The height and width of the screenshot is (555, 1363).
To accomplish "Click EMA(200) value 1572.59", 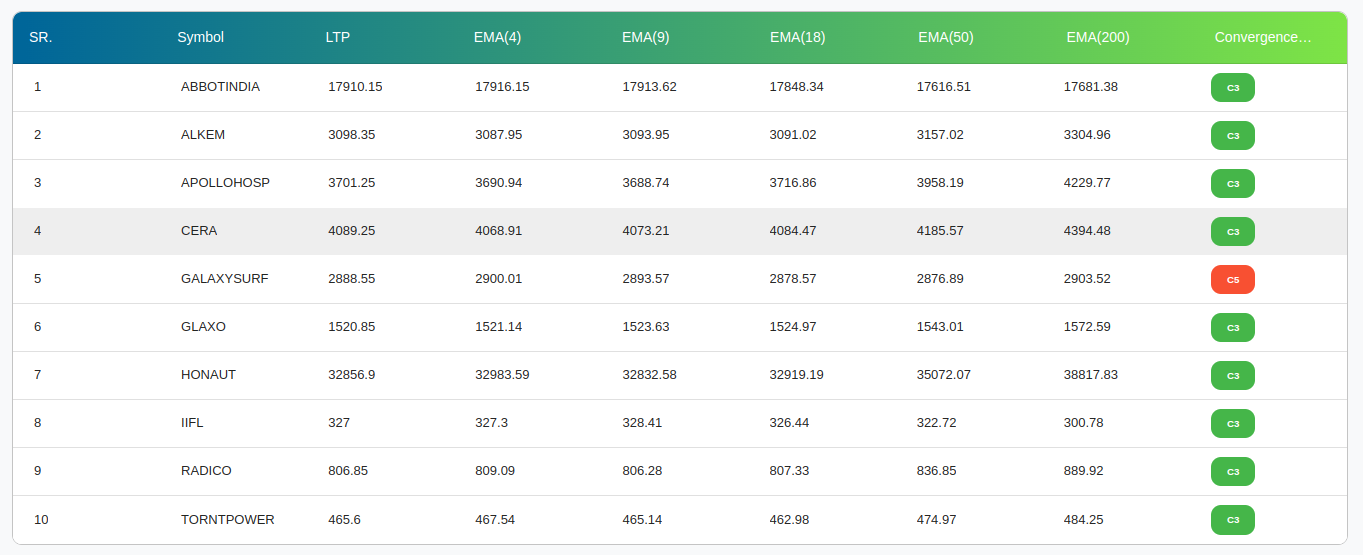I will click(1088, 327).
